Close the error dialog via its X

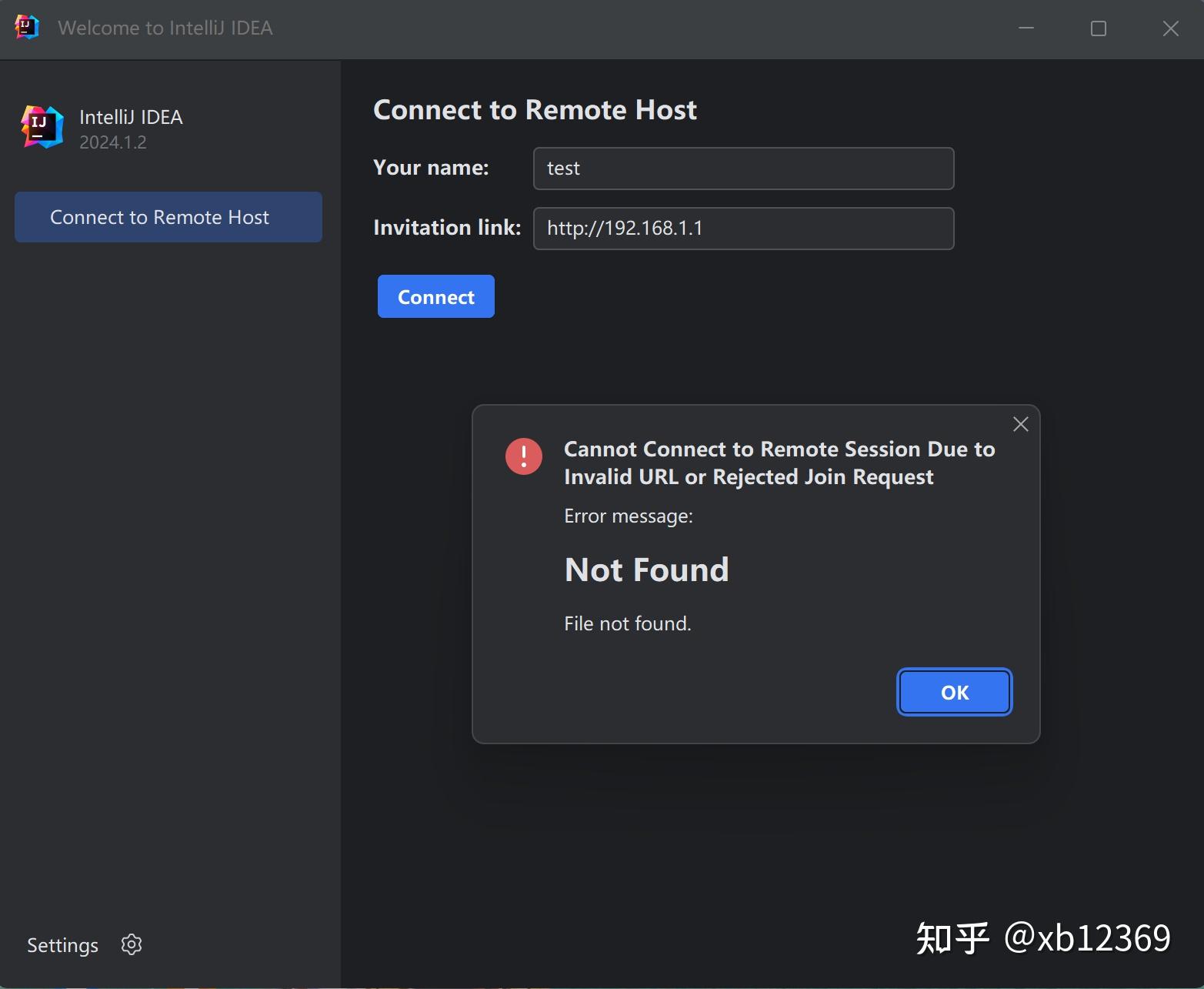1020,424
